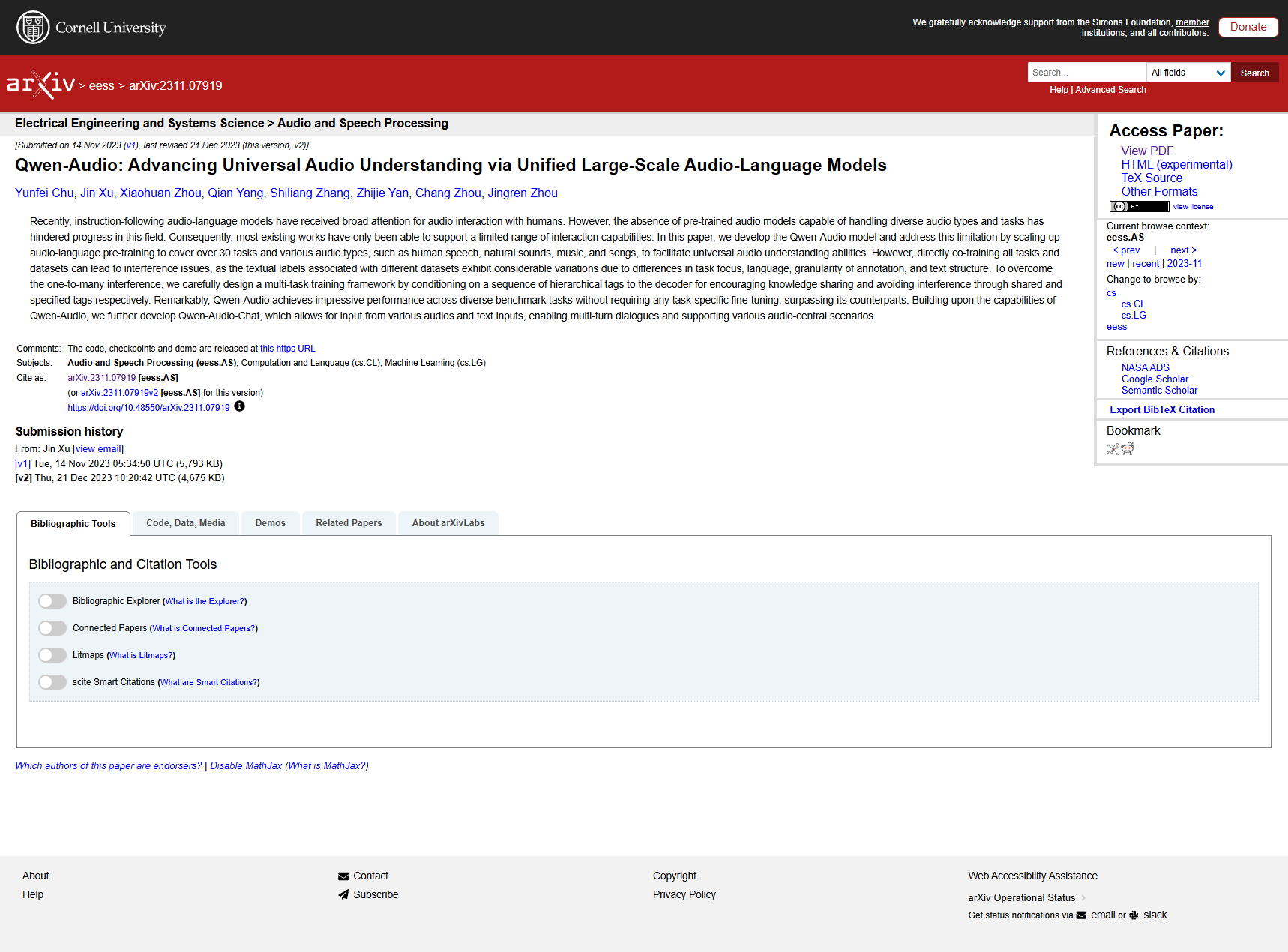Select the Bibliographic Tools tab
This screenshot has width=1288, height=952.
pyautogui.click(x=73, y=524)
